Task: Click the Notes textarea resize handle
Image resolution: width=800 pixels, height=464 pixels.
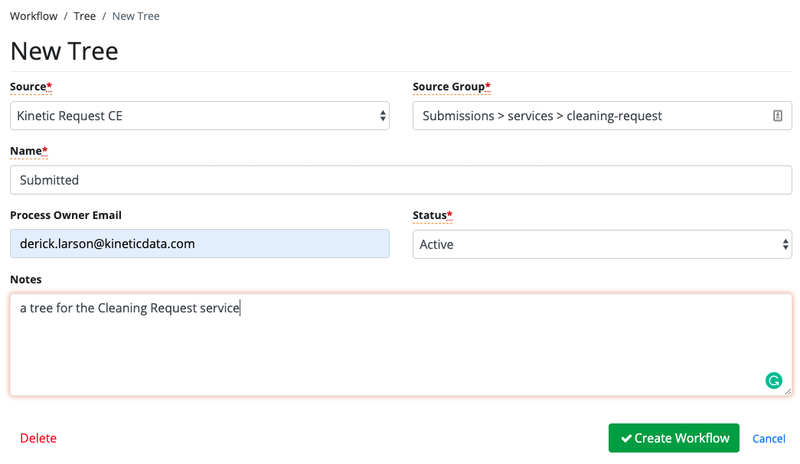Action: tap(788, 392)
